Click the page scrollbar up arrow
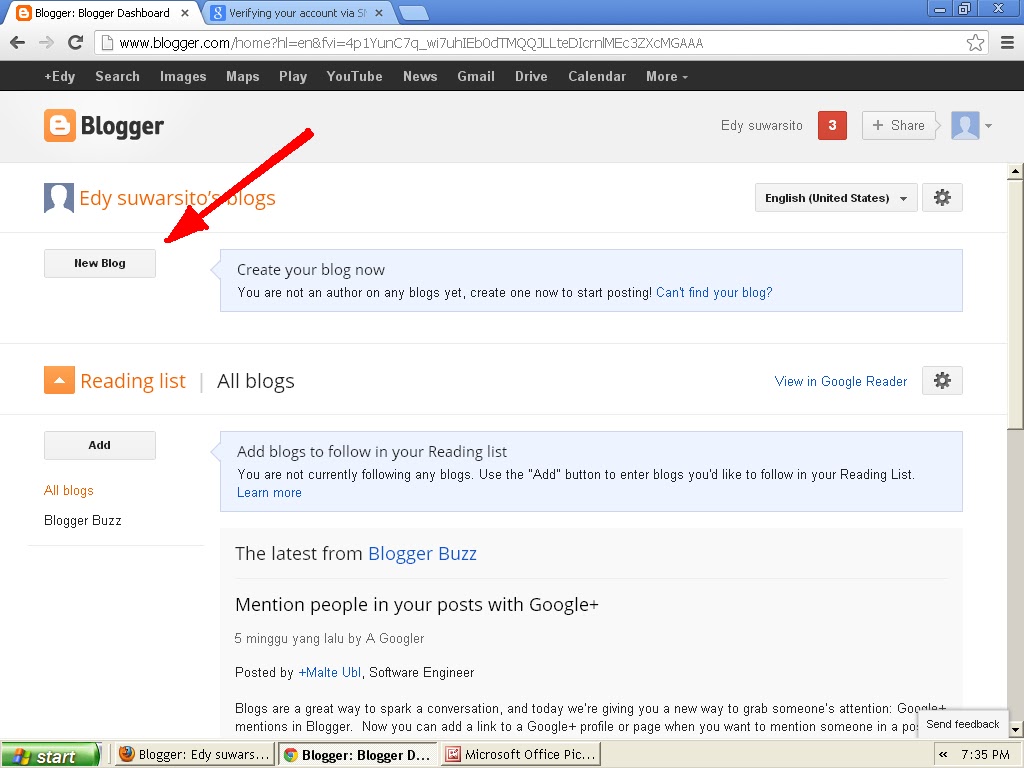The image size is (1024, 768). pyautogui.click(x=1015, y=172)
